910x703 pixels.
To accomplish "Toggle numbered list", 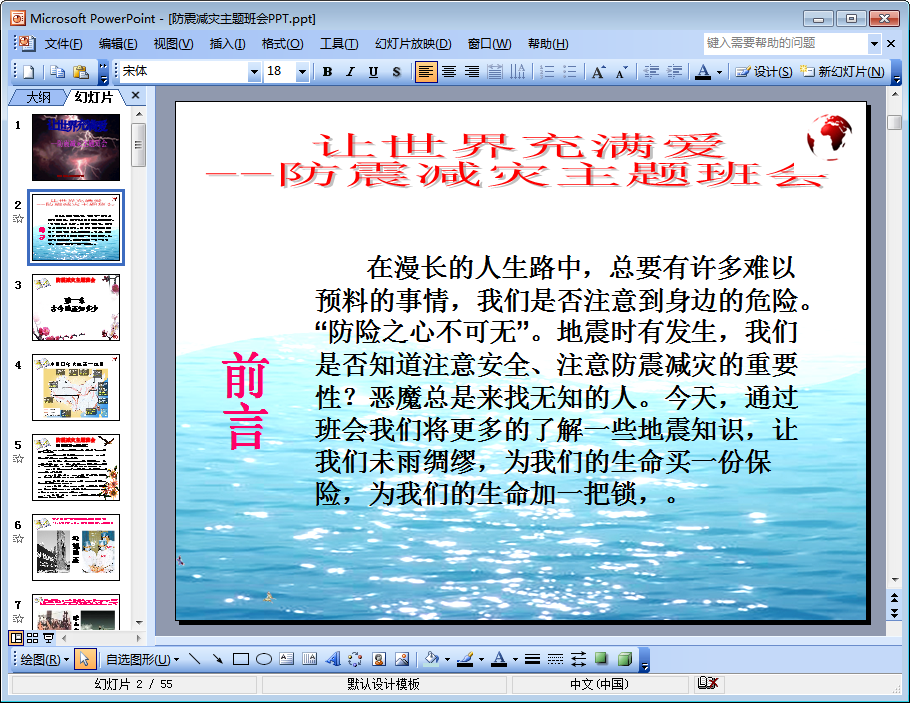I will coord(547,72).
